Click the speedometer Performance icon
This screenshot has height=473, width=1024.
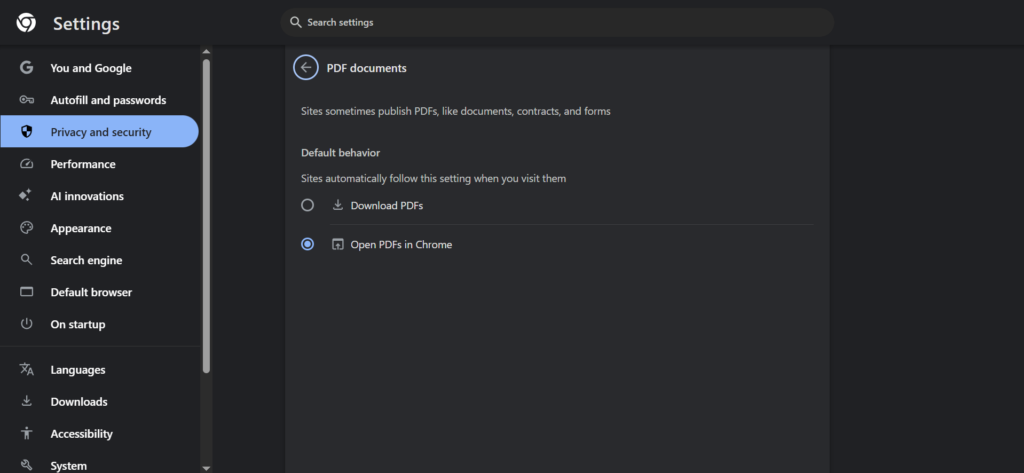(x=27, y=164)
